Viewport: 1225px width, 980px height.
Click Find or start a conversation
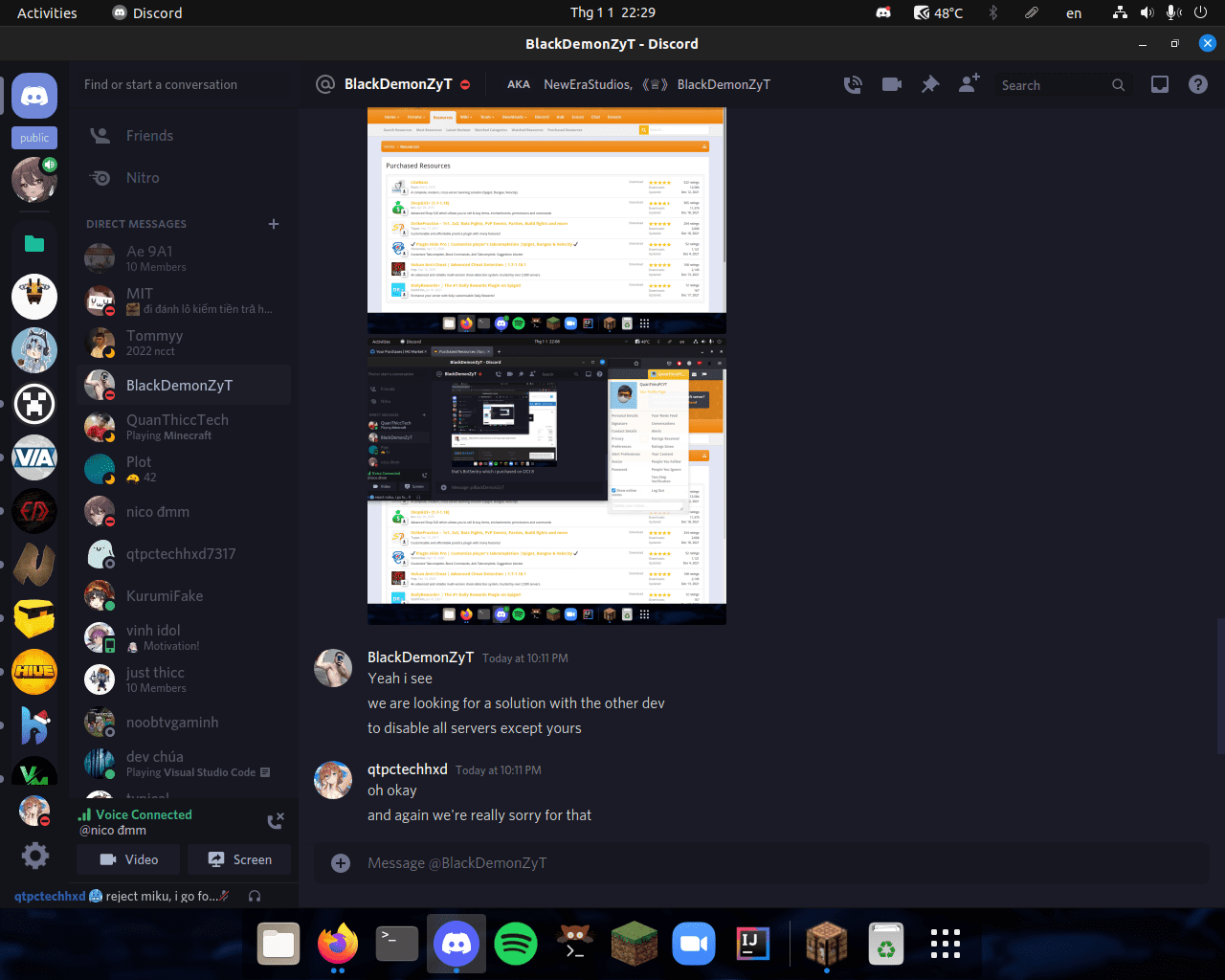point(184,84)
